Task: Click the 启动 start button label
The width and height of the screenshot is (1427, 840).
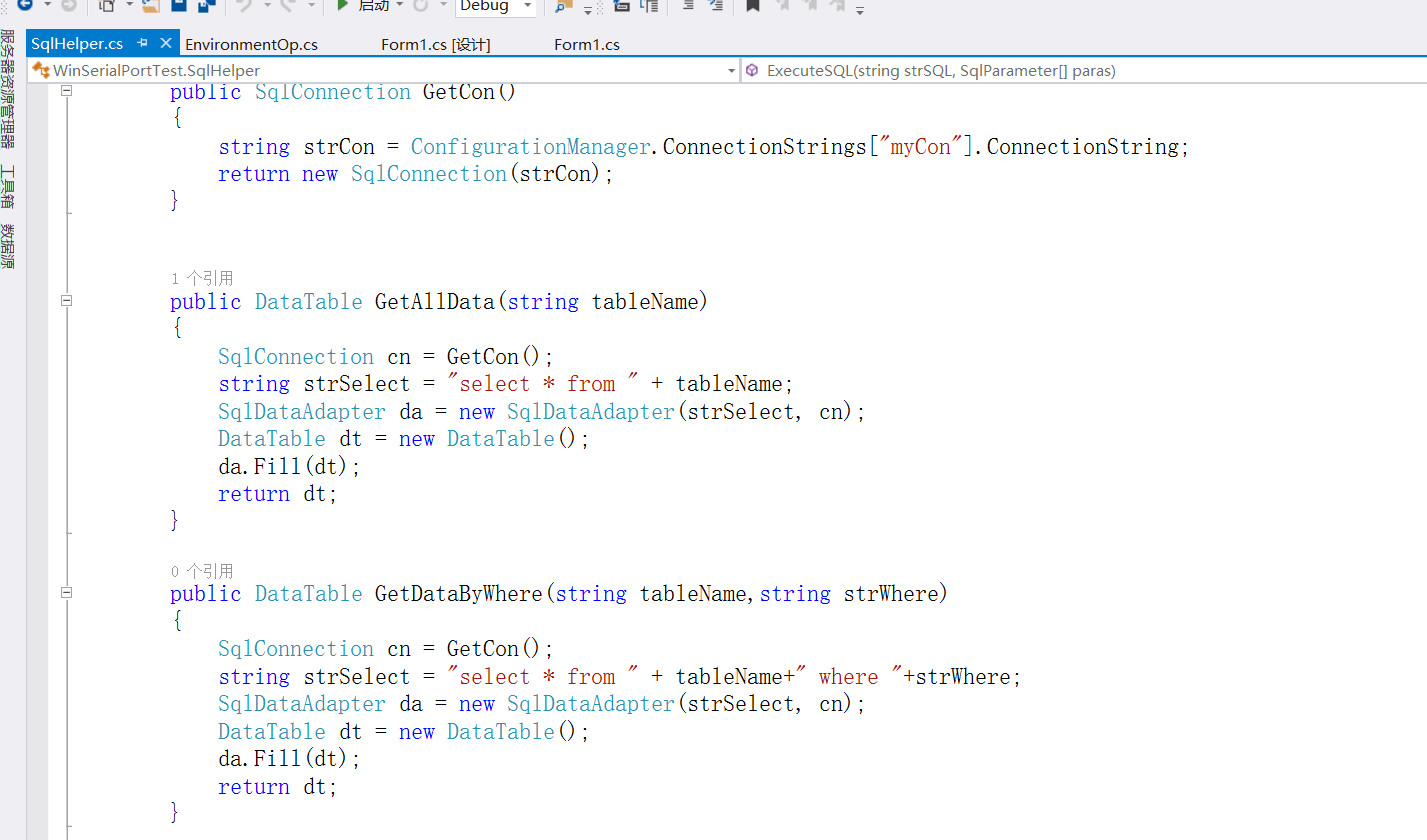Action: [374, 5]
